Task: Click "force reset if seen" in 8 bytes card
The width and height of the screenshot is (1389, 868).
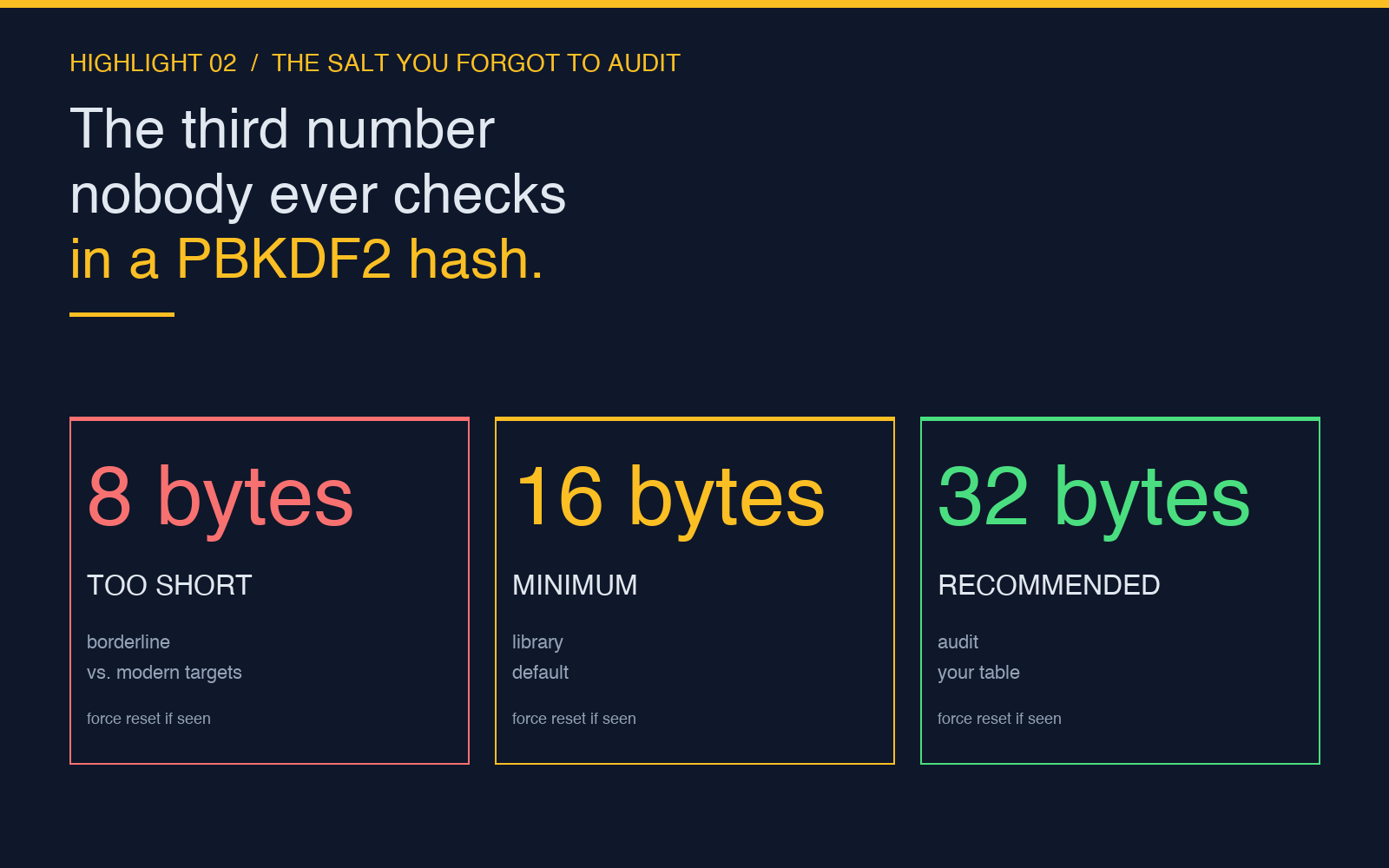Action: [x=148, y=719]
